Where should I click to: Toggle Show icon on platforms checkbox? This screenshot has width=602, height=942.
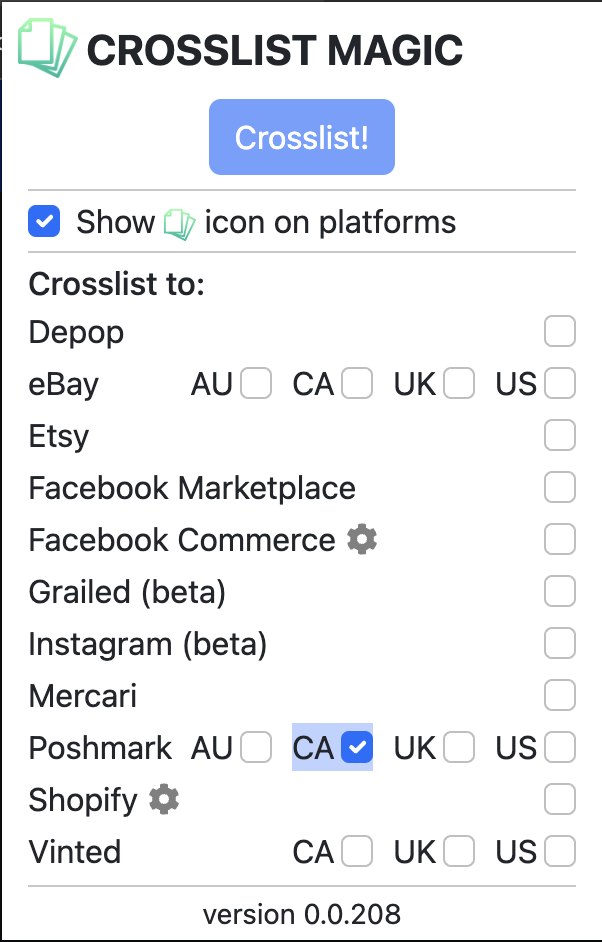click(x=45, y=222)
